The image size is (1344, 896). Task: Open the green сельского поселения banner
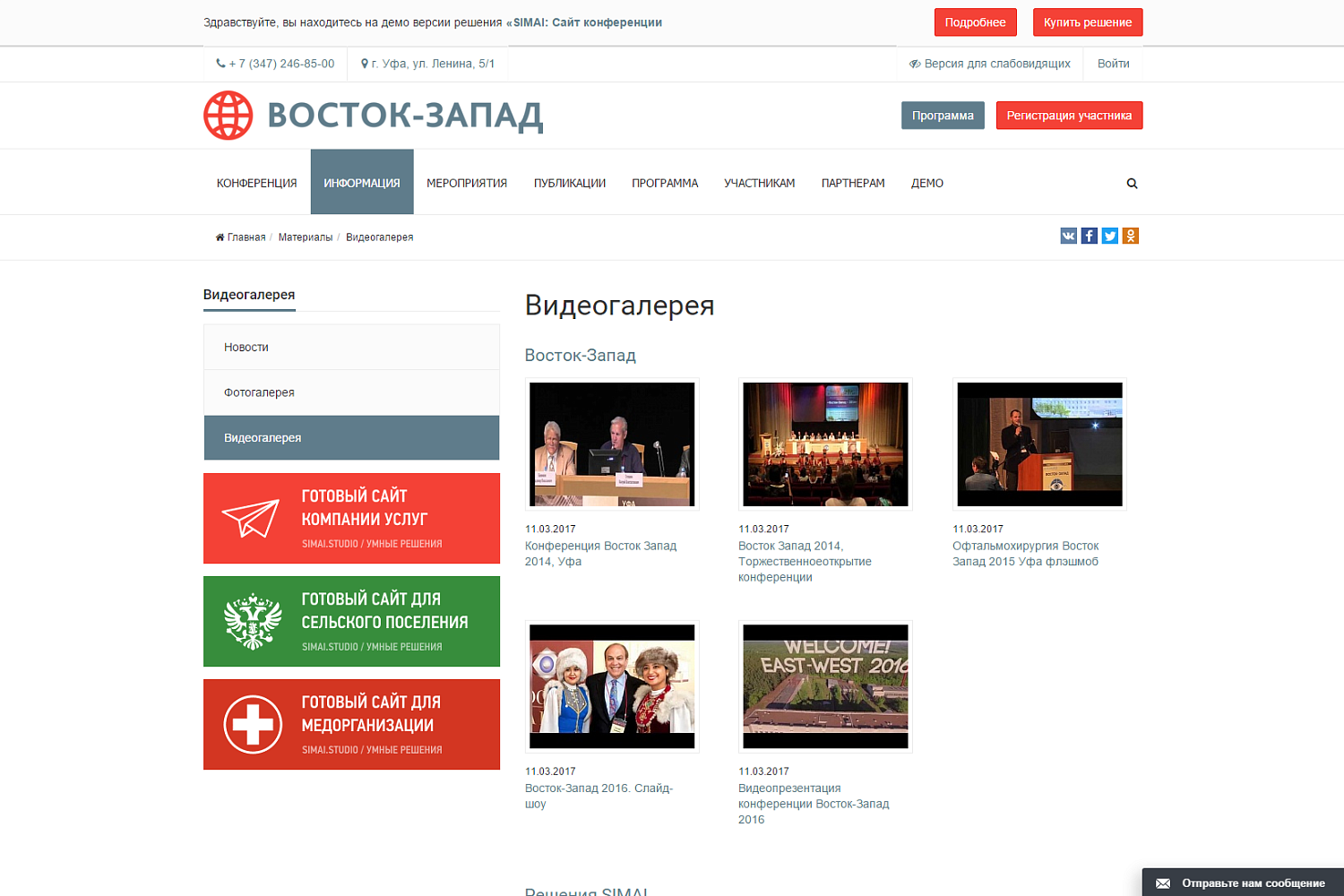click(x=351, y=621)
